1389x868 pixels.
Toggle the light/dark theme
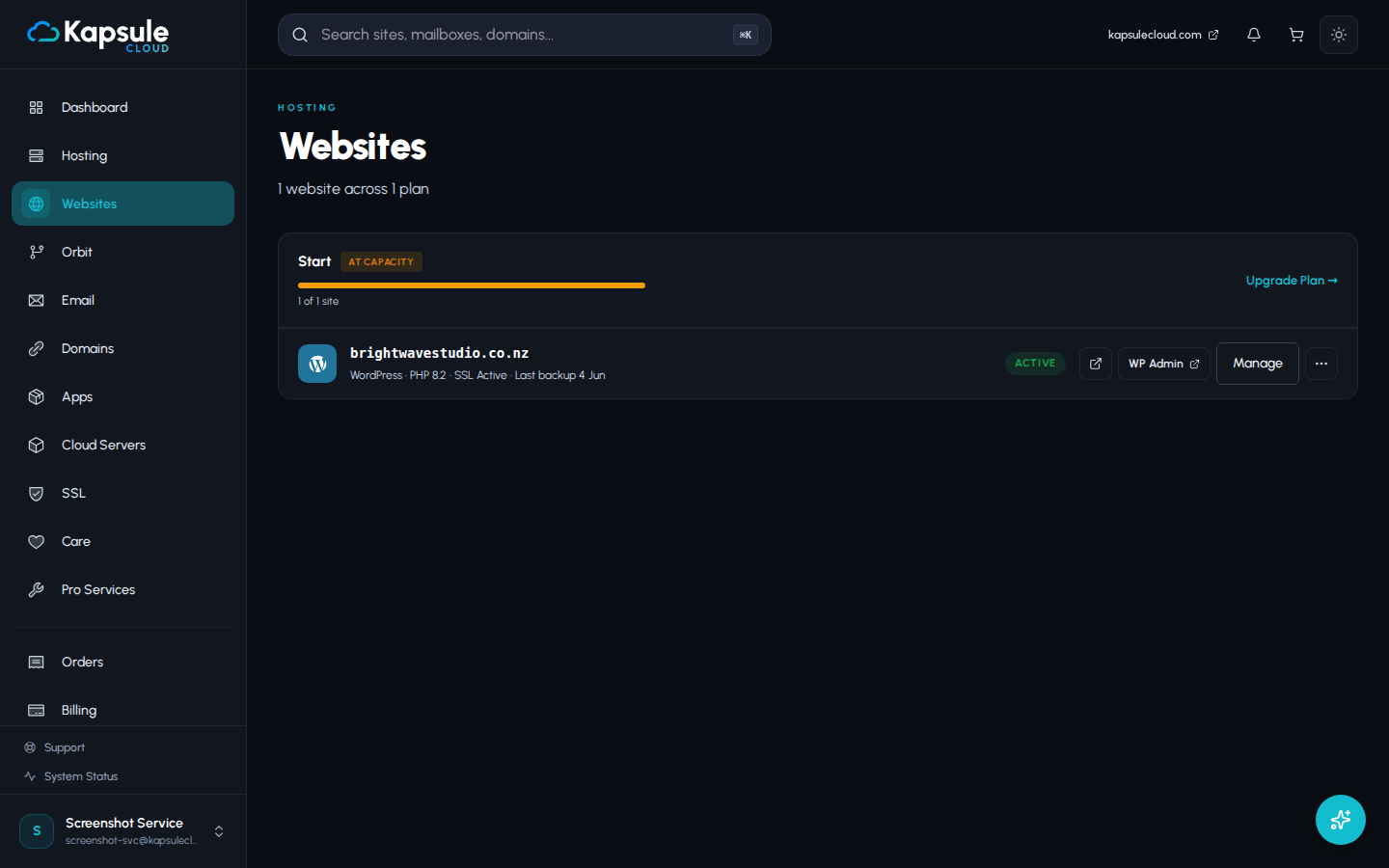point(1339,35)
